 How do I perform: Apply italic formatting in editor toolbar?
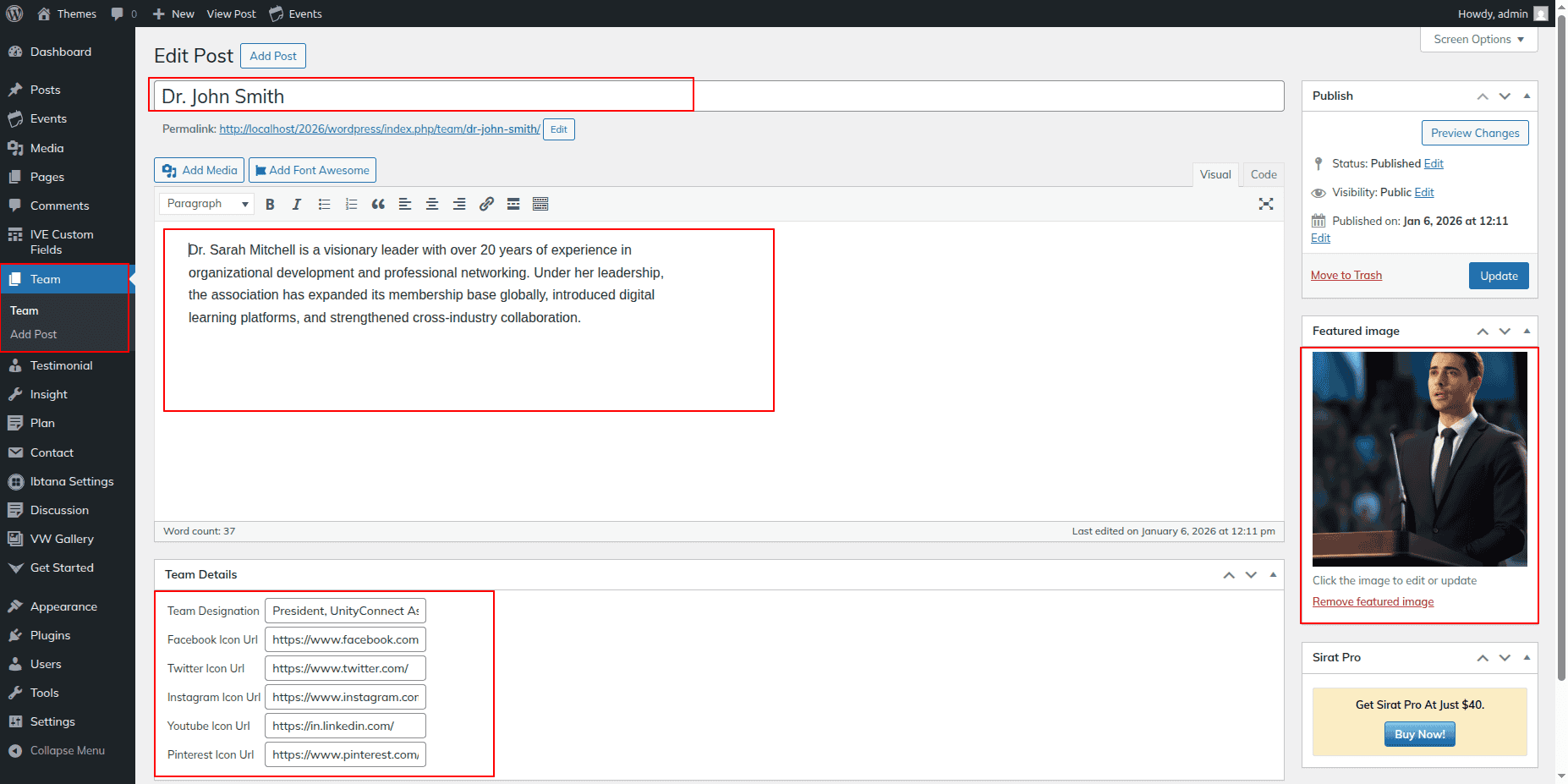[297, 205]
